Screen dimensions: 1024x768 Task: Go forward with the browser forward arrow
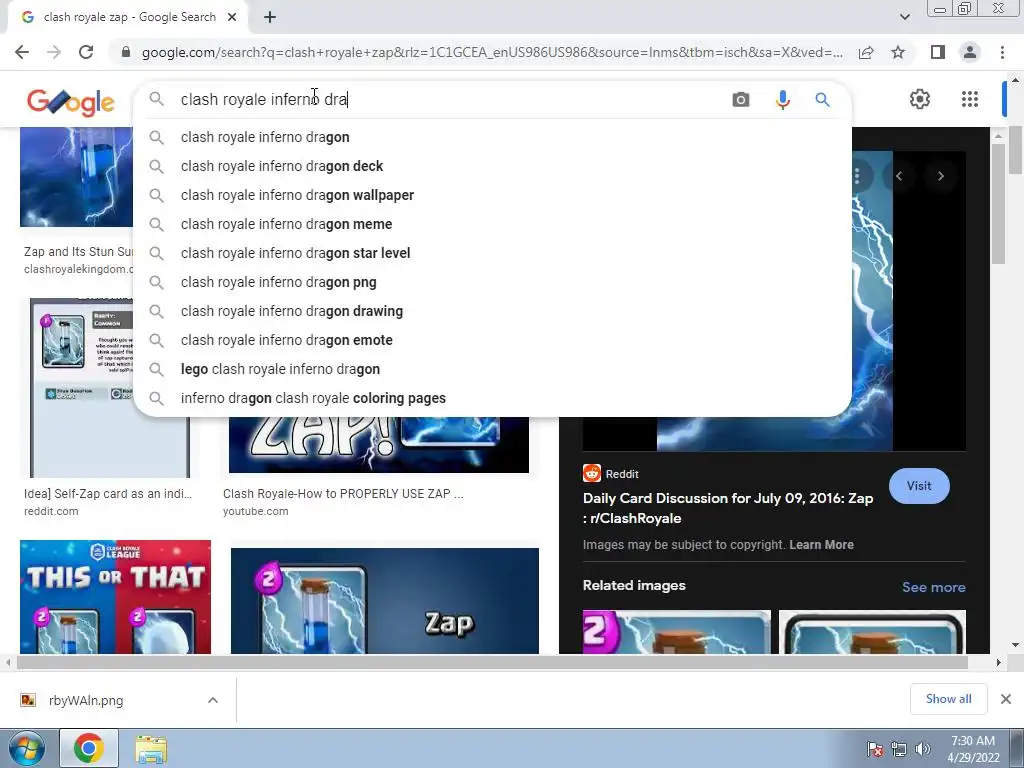(x=54, y=52)
